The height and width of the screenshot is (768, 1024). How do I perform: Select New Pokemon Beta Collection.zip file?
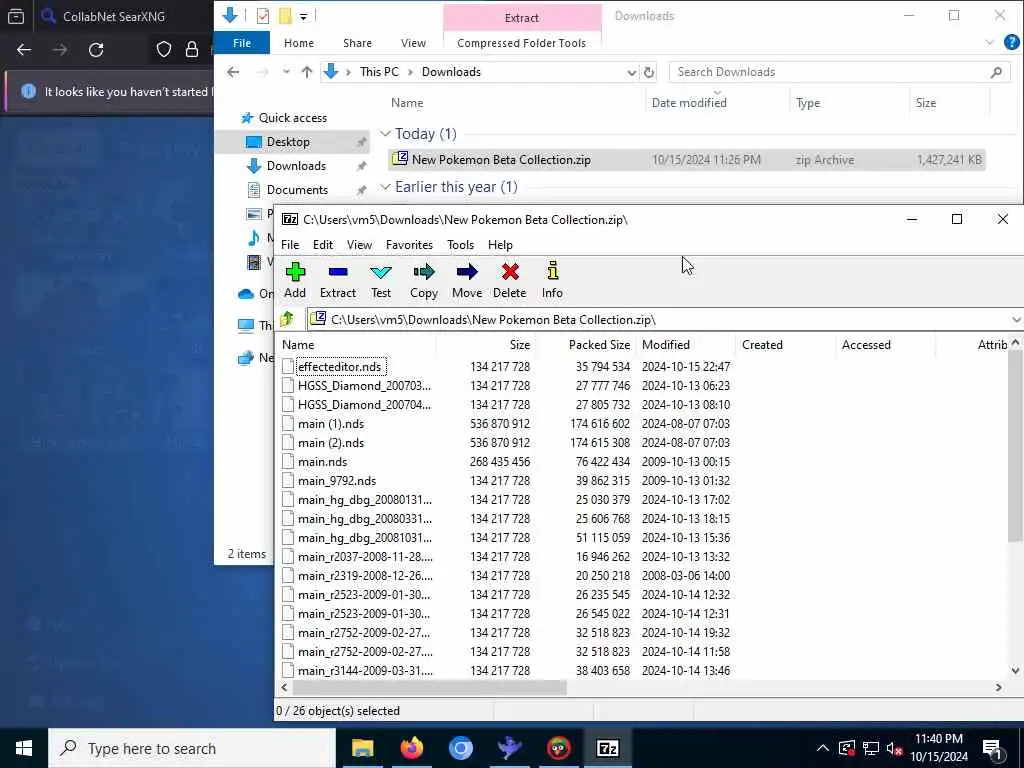point(686,160)
